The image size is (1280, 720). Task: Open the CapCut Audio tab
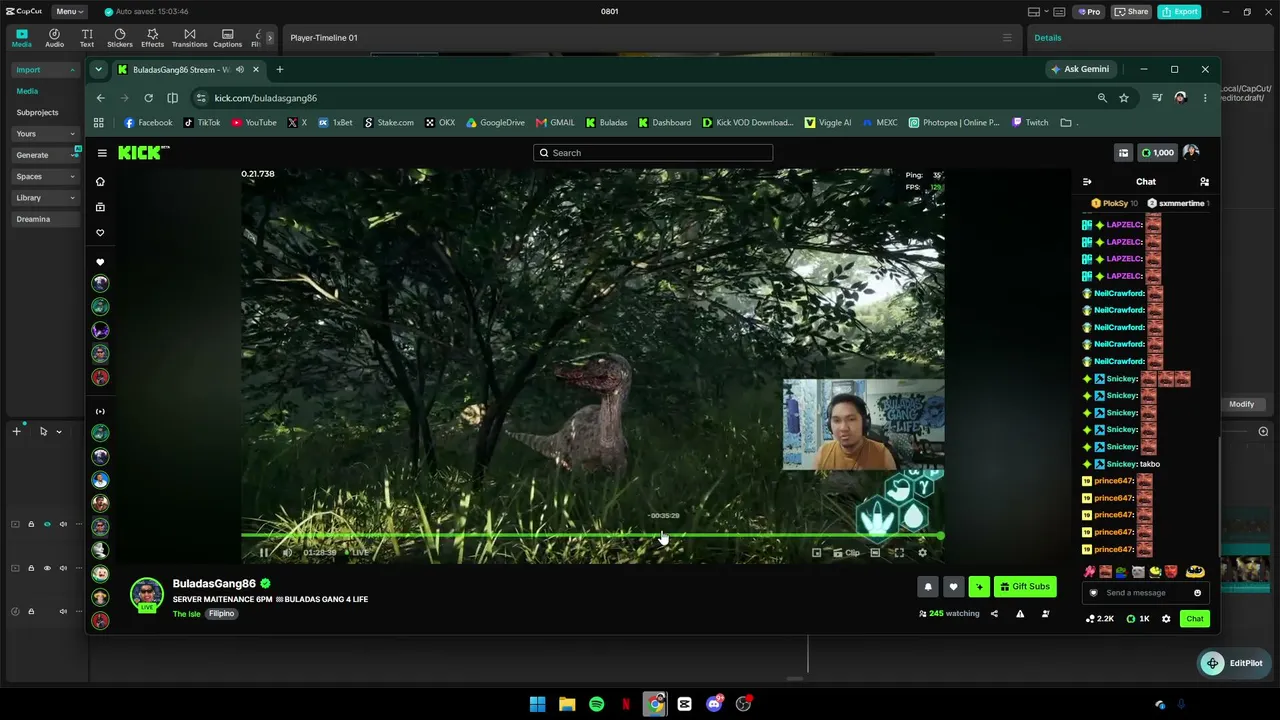(54, 38)
